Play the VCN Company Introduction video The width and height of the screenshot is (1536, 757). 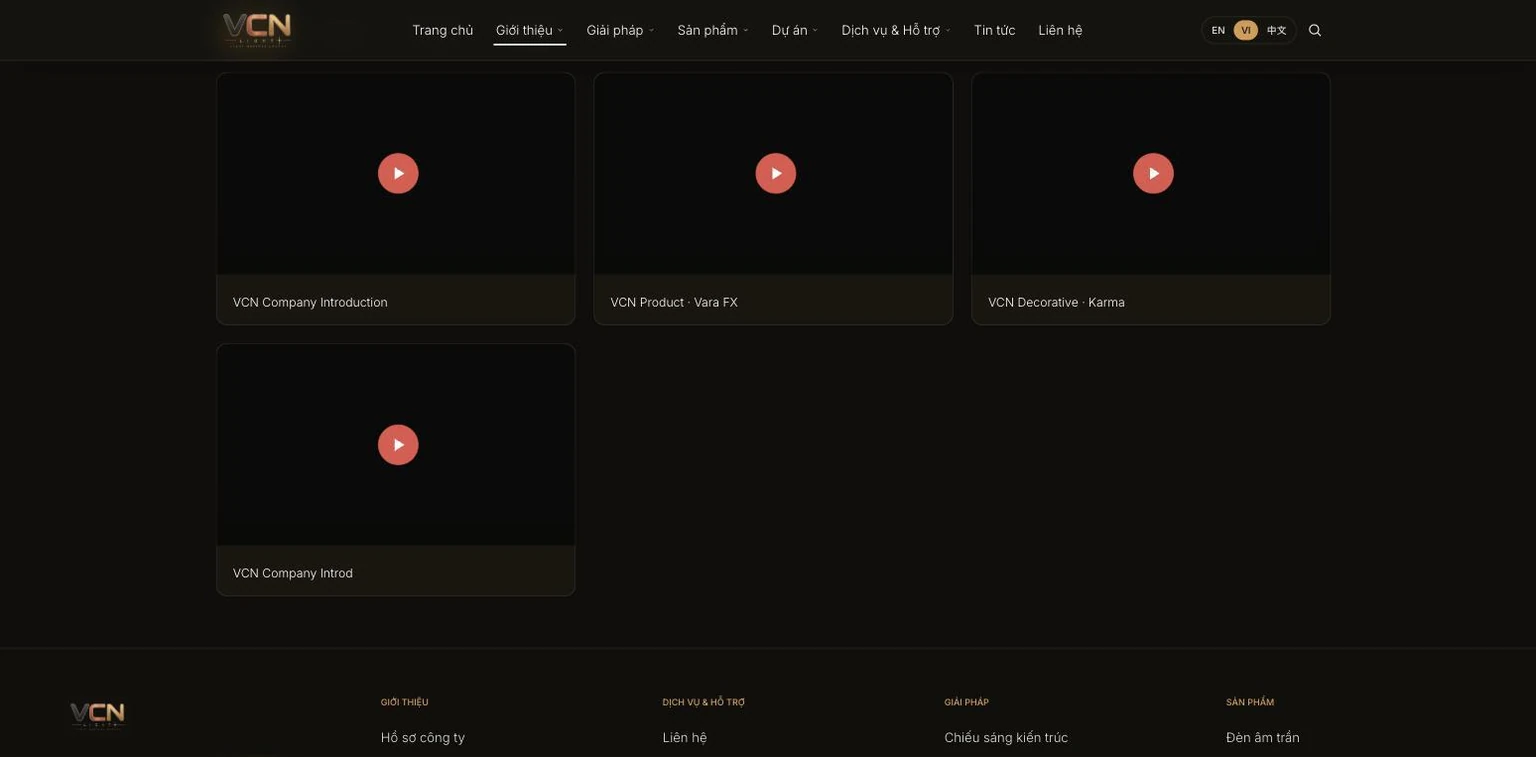[398, 173]
